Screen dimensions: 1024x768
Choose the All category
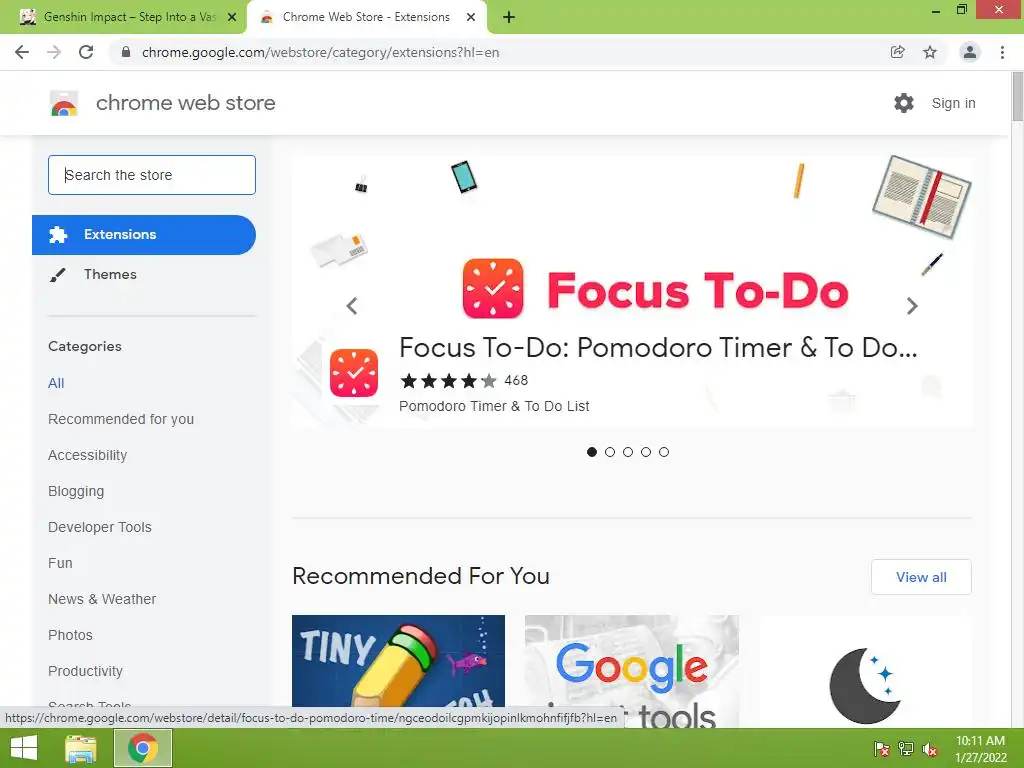click(56, 383)
